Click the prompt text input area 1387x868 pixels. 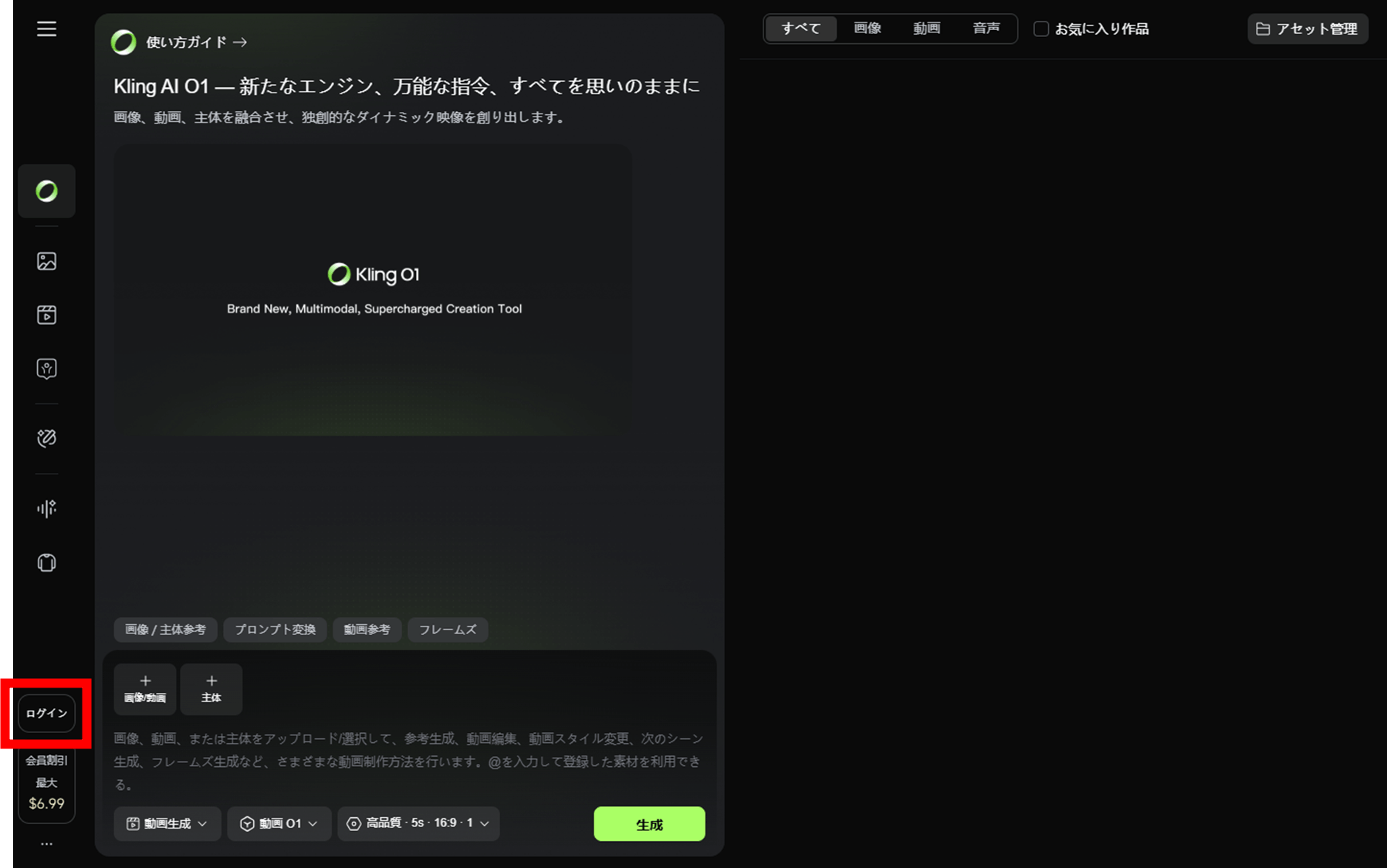[409, 762]
